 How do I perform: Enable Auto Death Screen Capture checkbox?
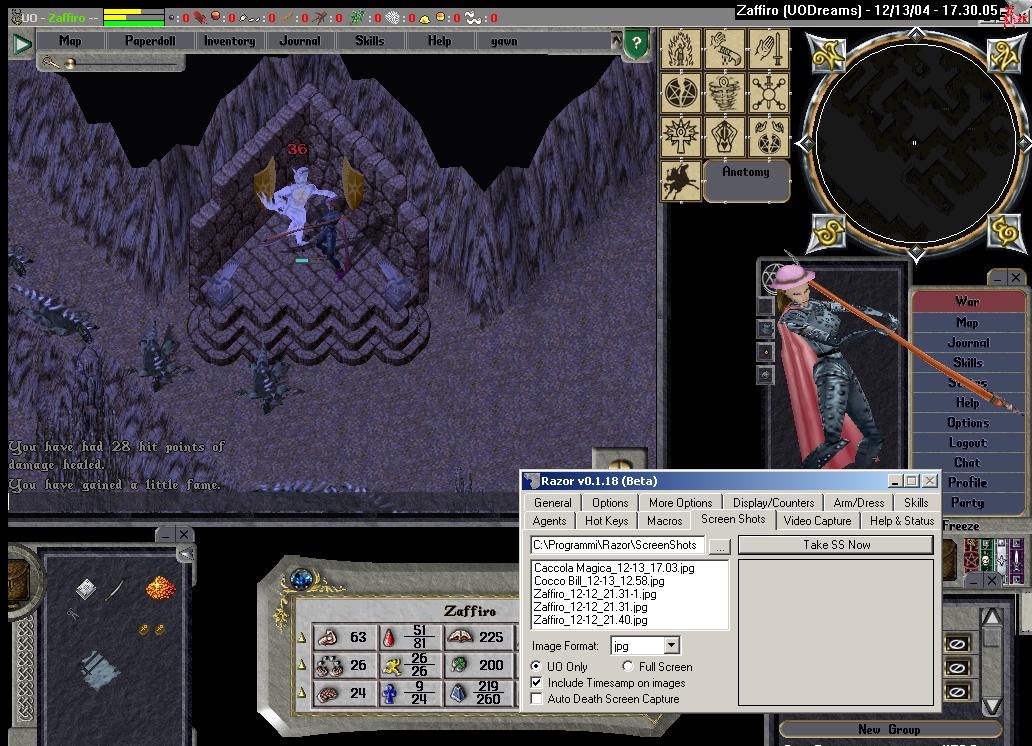click(x=537, y=699)
